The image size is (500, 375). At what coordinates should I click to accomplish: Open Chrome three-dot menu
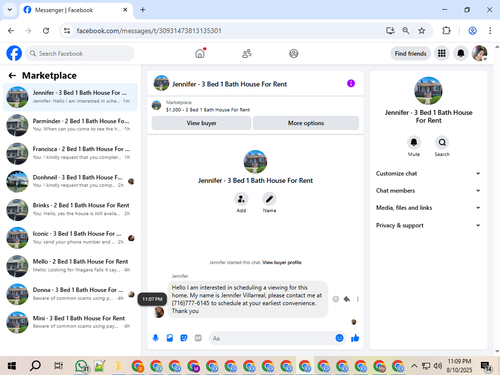click(490, 31)
